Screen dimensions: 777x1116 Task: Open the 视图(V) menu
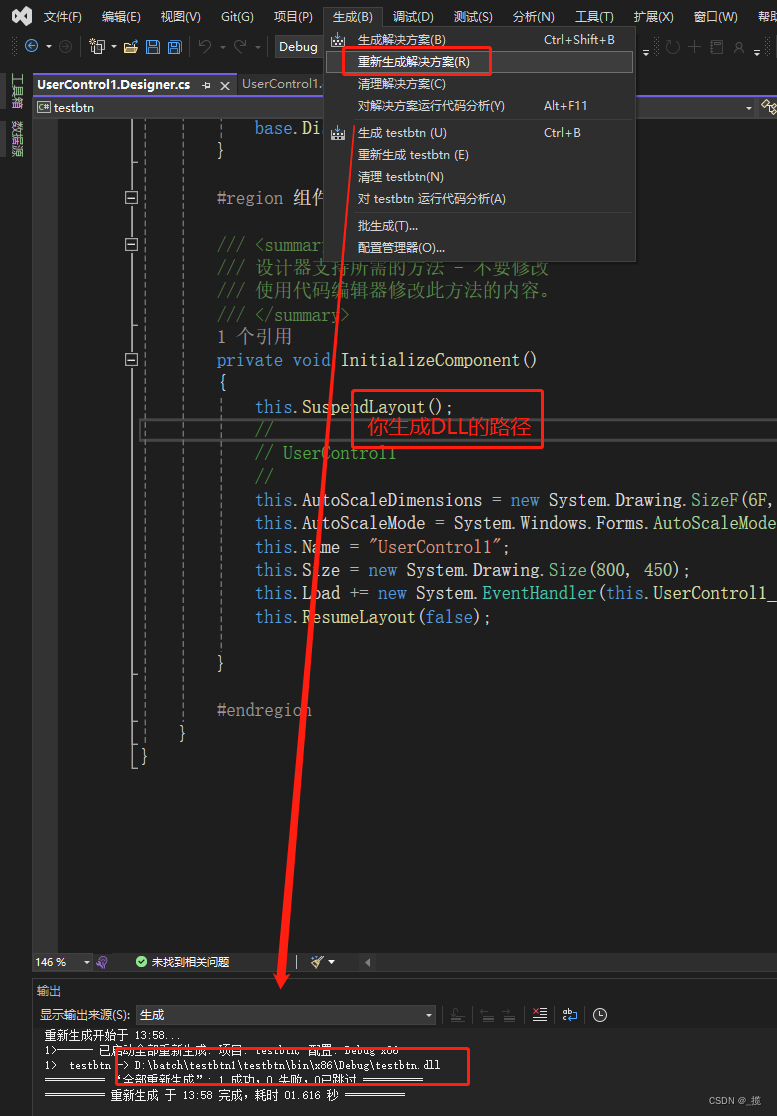click(x=181, y=16)
